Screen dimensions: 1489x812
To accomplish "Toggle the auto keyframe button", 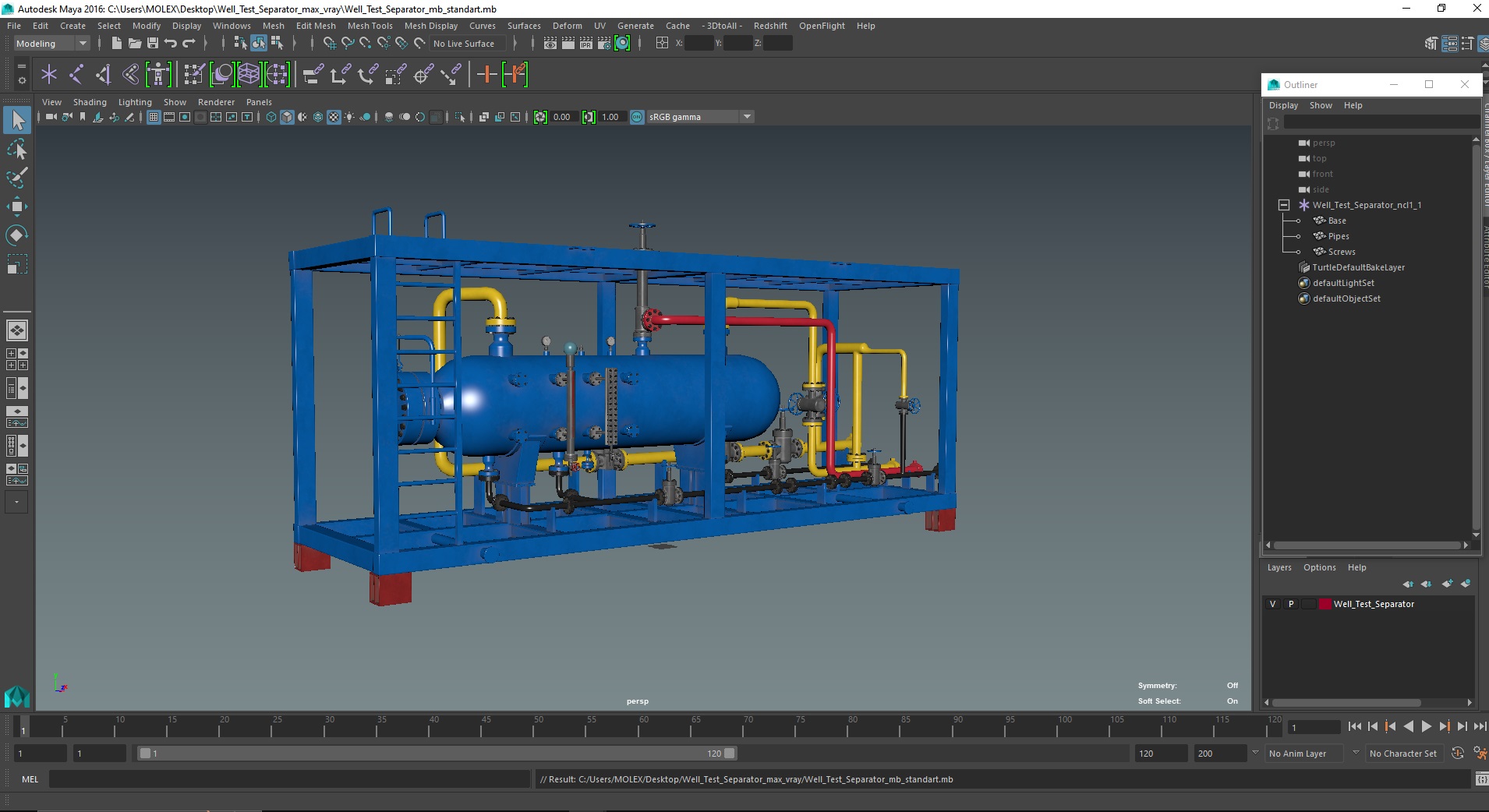I will point(1457,754).
